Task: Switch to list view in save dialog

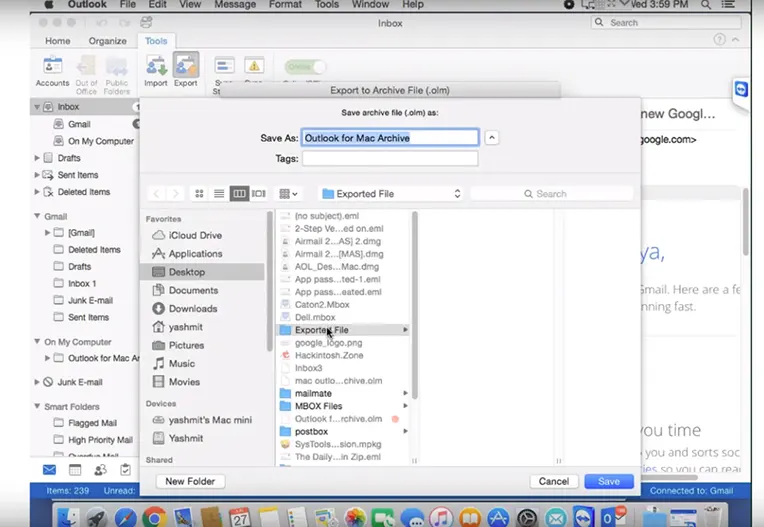Action: [219, 194]
